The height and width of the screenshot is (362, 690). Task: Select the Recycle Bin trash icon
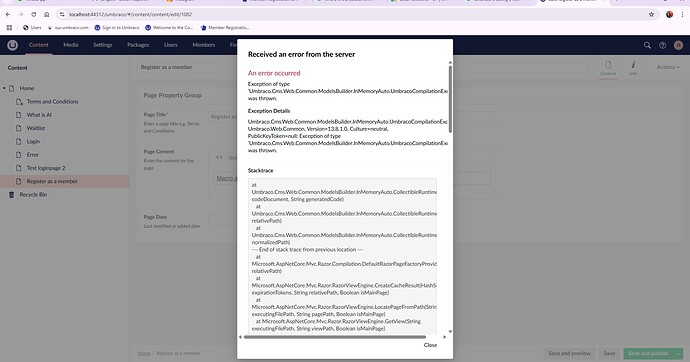coord(11,194)
